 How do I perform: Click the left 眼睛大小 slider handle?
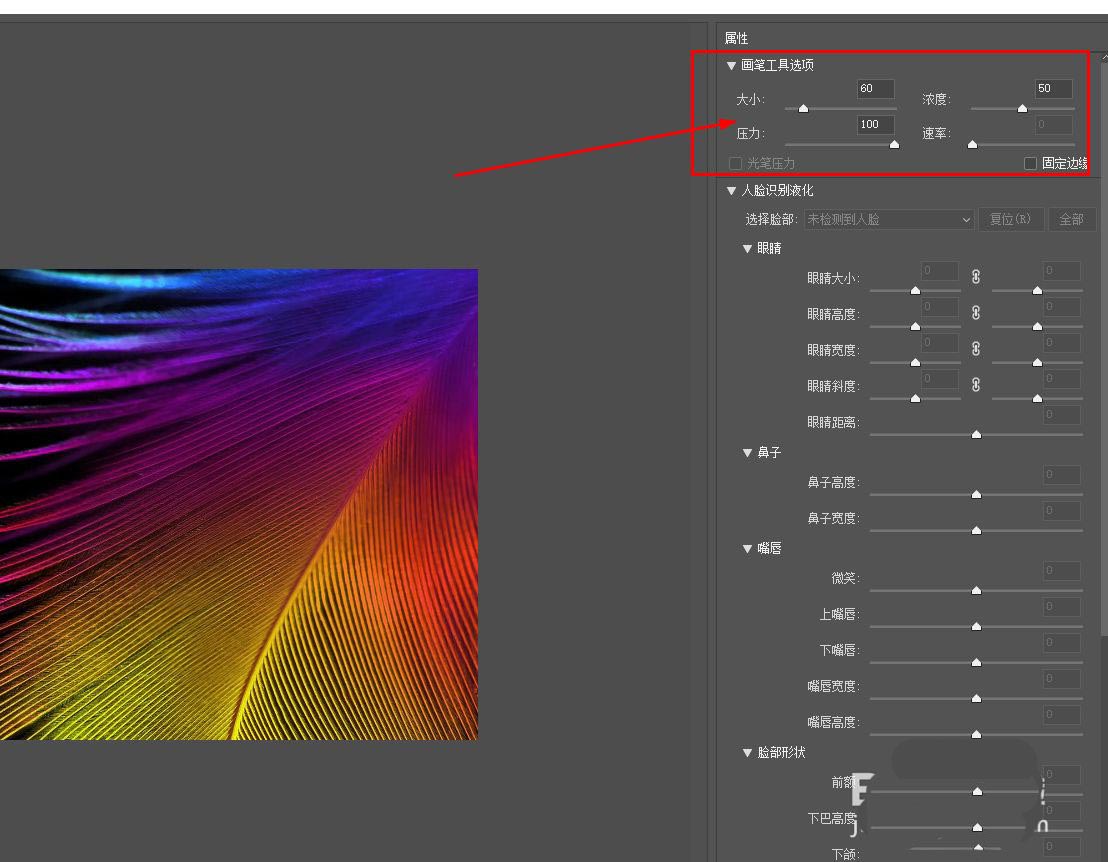916,290
